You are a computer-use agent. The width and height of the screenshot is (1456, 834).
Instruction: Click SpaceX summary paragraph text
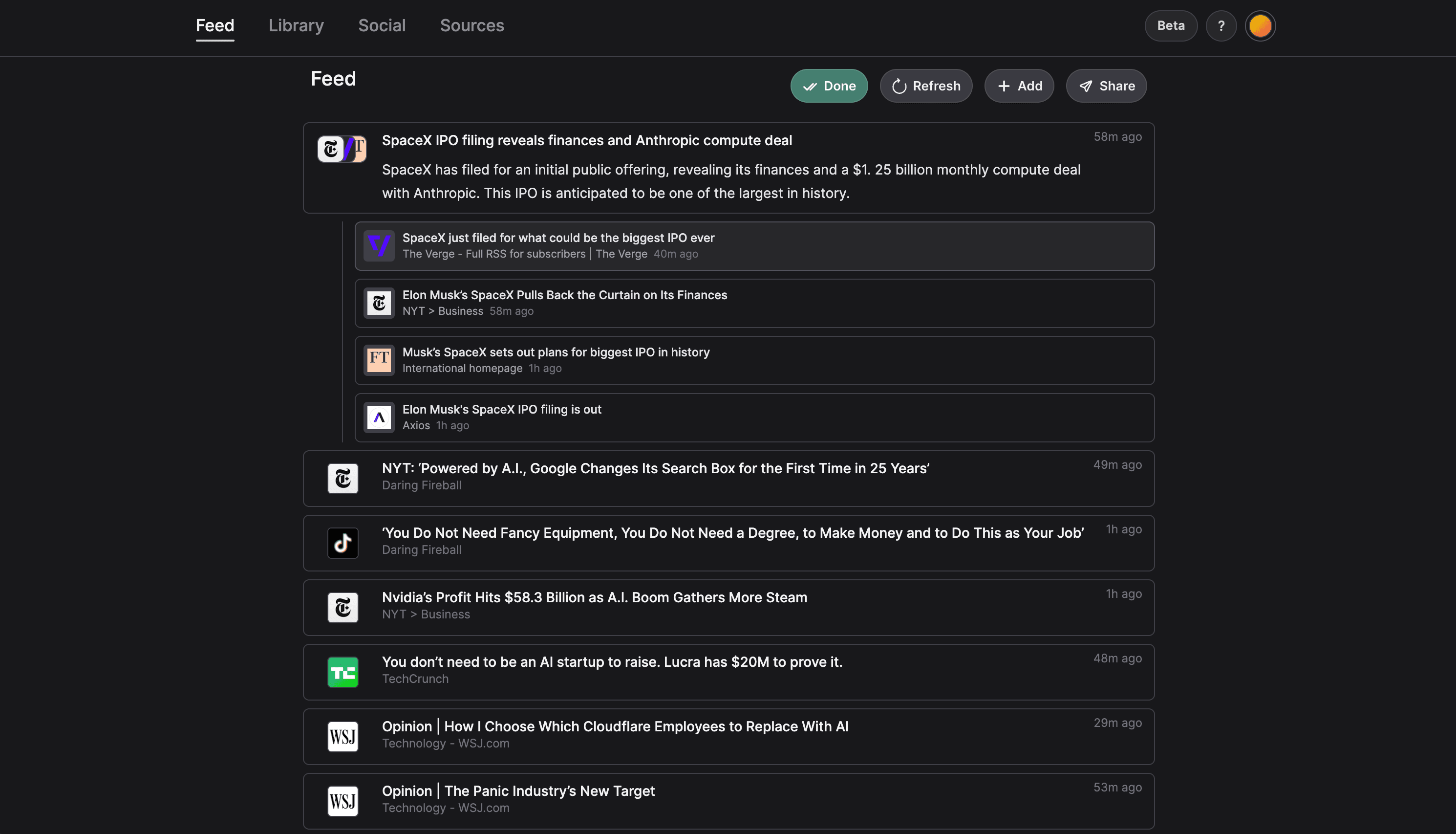pyautogui.click(x=731, y=181)
